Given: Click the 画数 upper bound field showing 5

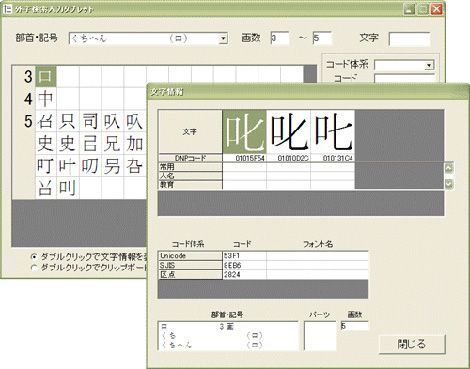Looking at the screenshot, I should (322, 38).
